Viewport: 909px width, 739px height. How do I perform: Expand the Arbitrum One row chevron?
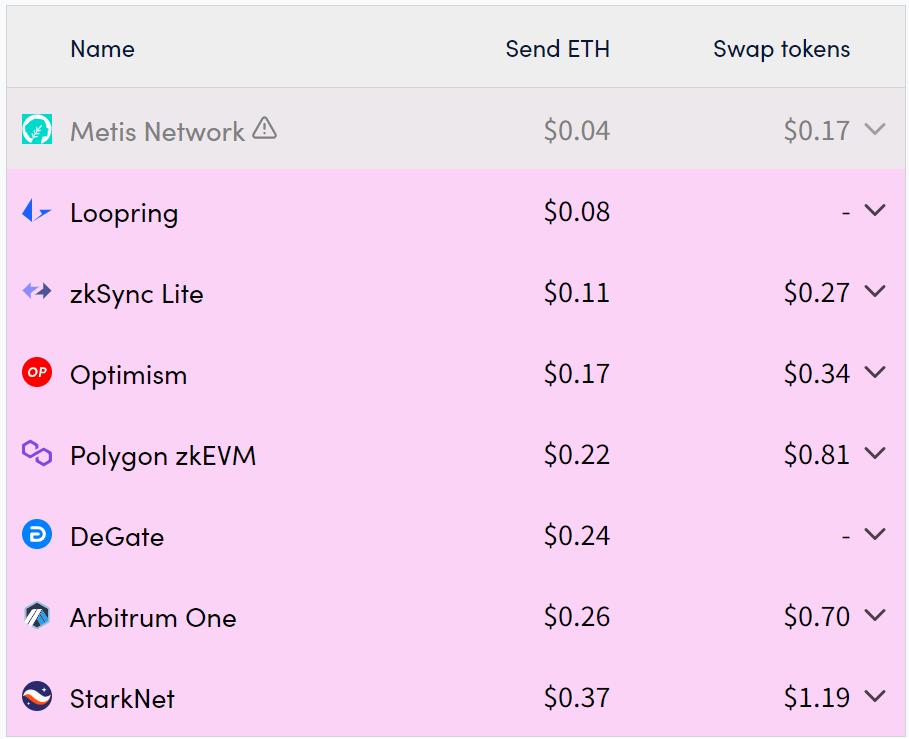pos(875,615)
